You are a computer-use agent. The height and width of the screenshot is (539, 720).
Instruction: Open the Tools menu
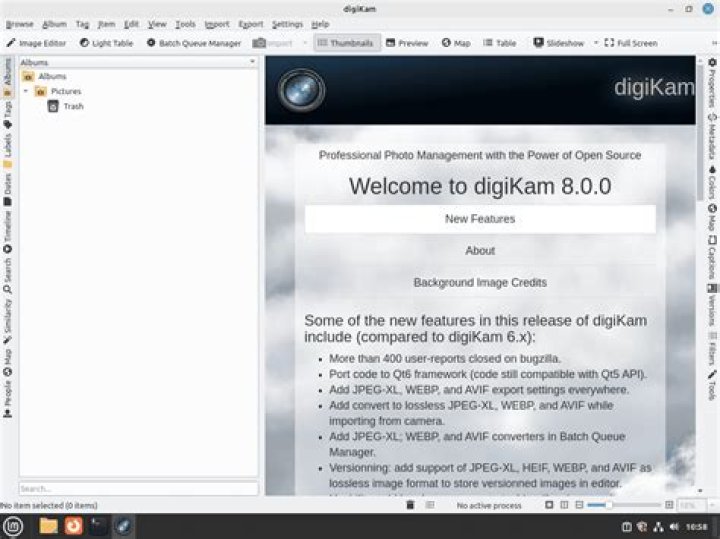point(185,24)
